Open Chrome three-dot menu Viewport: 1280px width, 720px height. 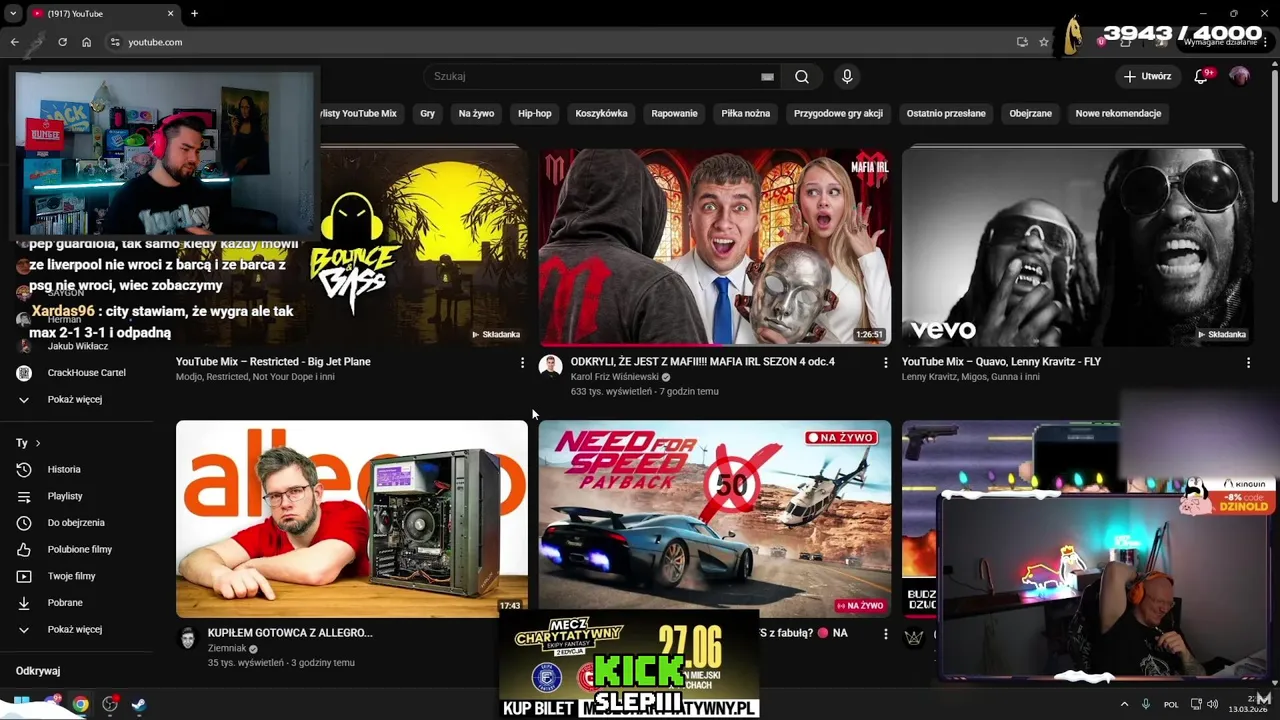[x=1266, y=42]
